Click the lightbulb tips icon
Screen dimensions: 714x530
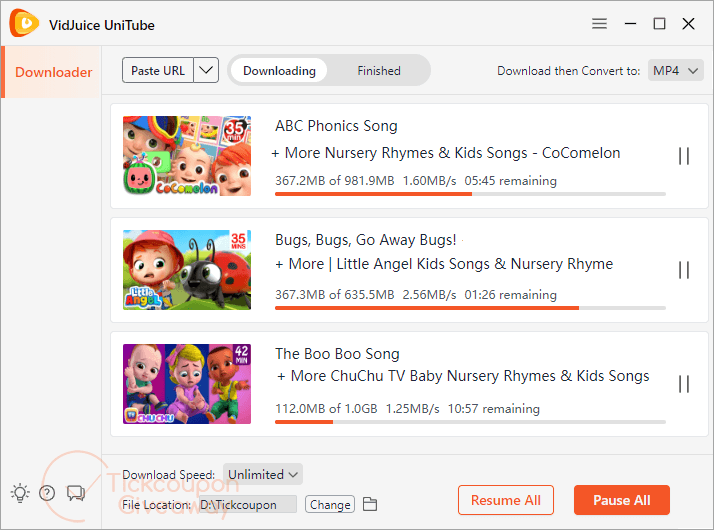(x=20, y=493)
